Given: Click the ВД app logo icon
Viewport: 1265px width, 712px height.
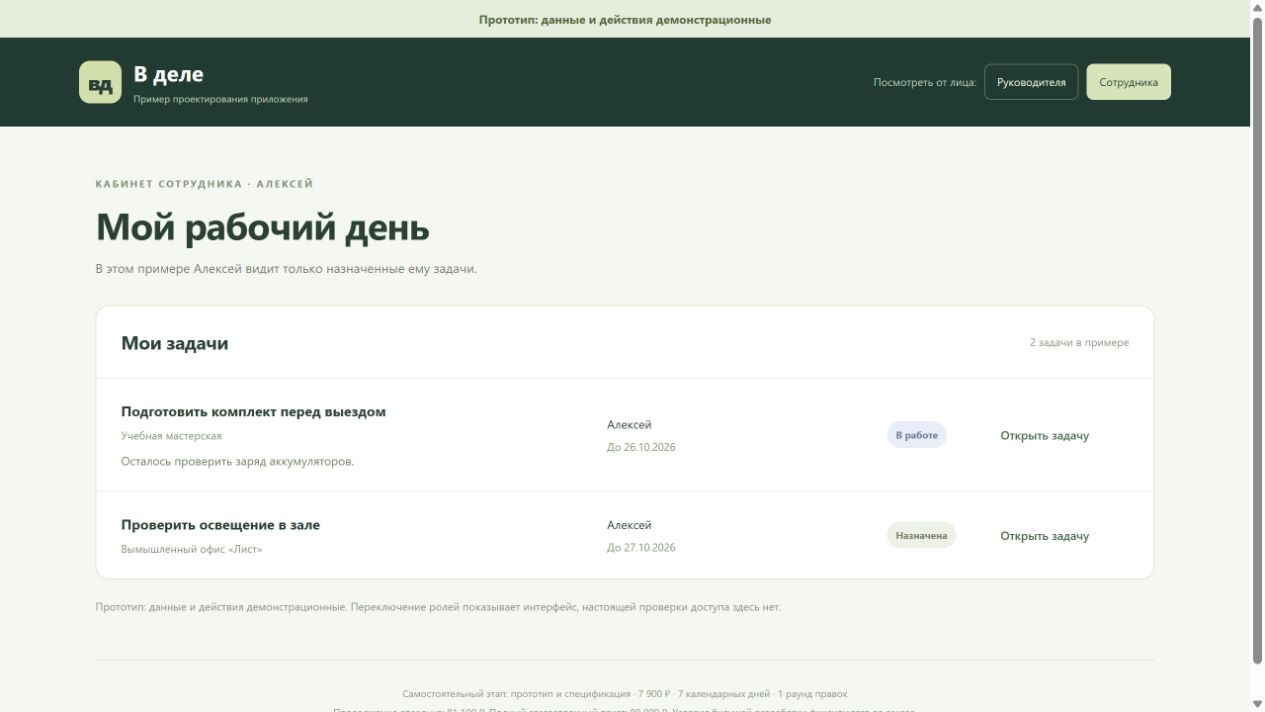Looking at the screenshot, I should pyautogui.click(x=100, y=82).
